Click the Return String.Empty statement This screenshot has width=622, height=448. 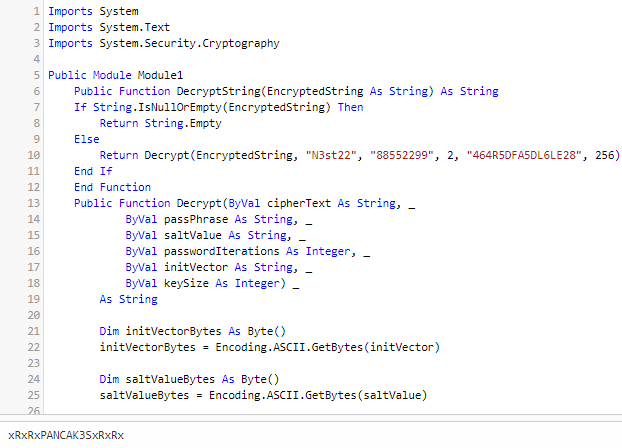[160, 123]
